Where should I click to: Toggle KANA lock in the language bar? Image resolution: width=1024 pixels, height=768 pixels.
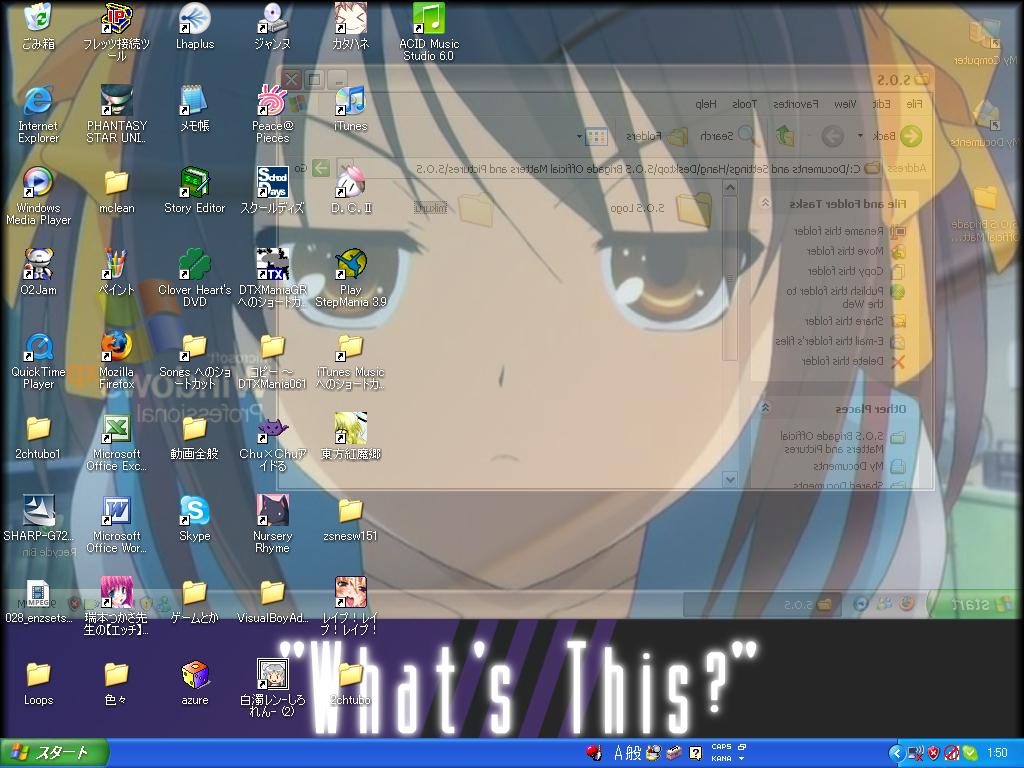722,759
